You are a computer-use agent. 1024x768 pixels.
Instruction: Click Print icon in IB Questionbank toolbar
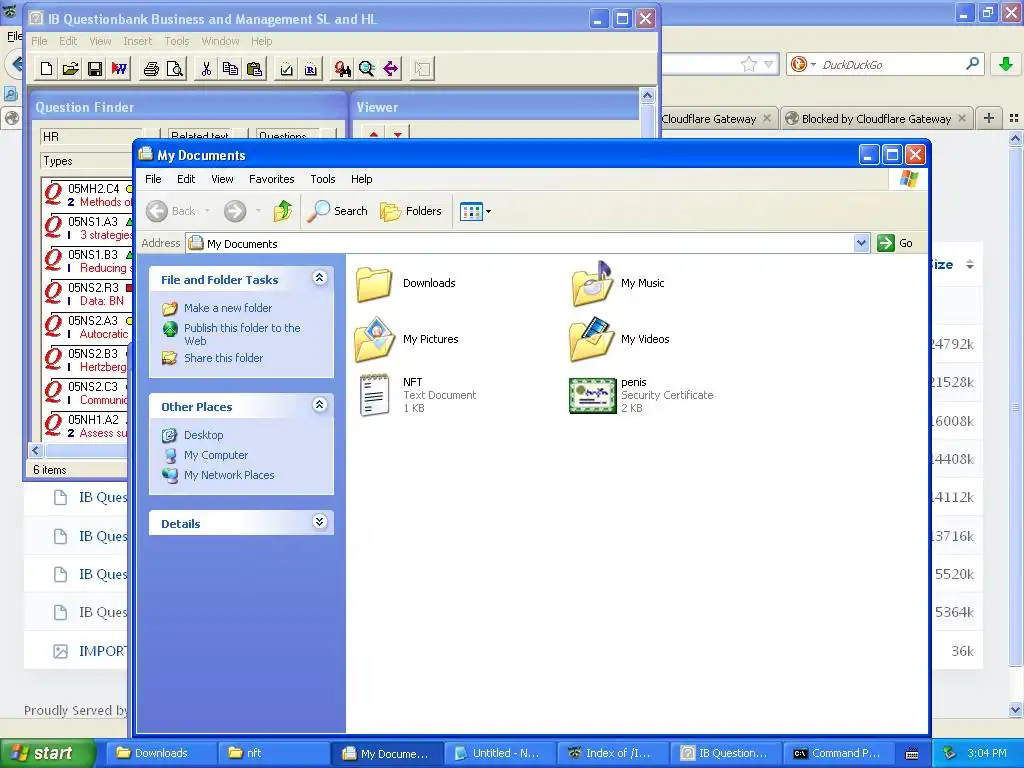pos(151,69)
